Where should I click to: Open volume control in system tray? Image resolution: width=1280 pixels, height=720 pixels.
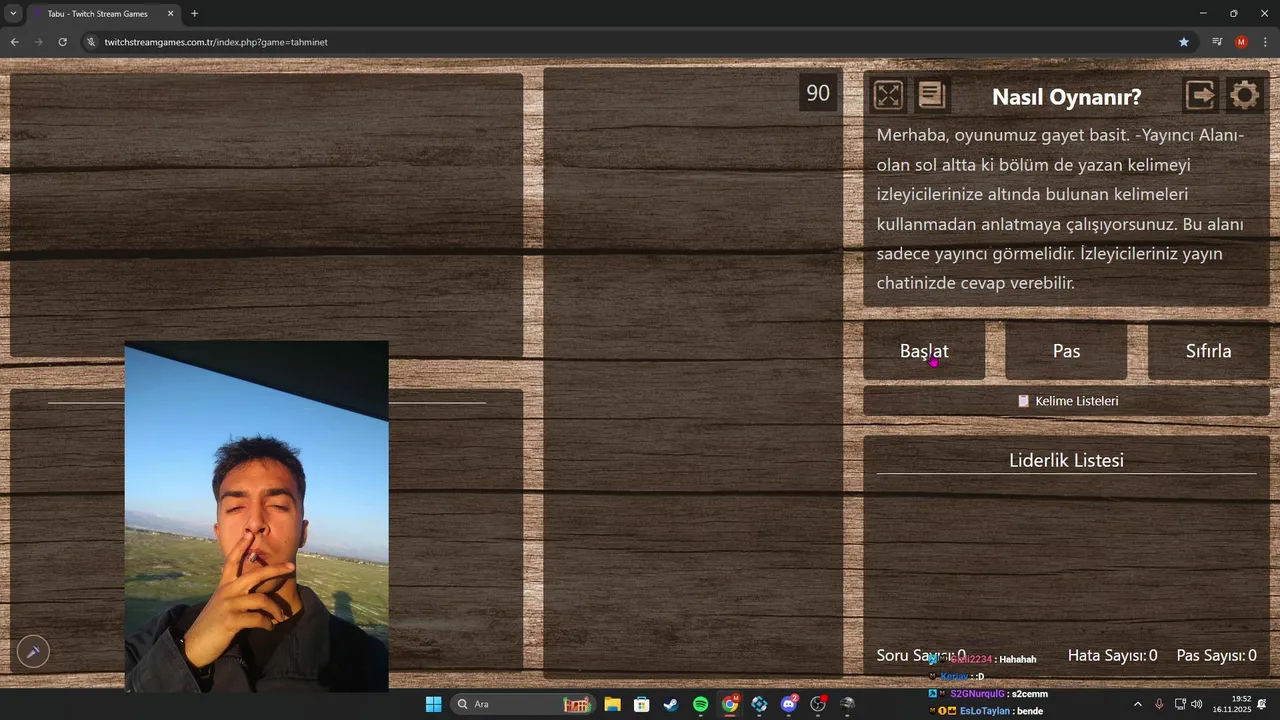1197,704
